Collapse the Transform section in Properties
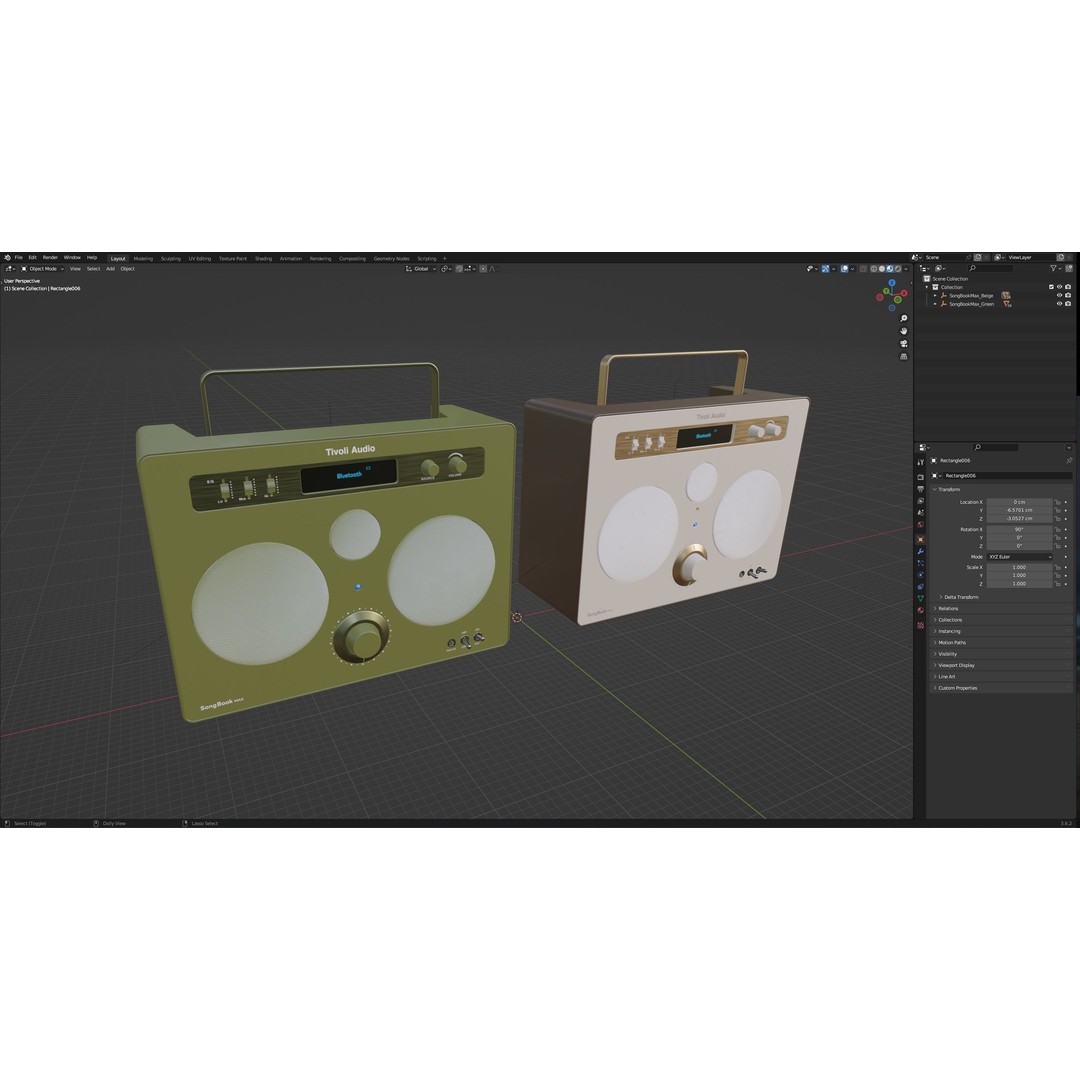The width and height of the screenshot is (1080, 1080). point(950,489)
